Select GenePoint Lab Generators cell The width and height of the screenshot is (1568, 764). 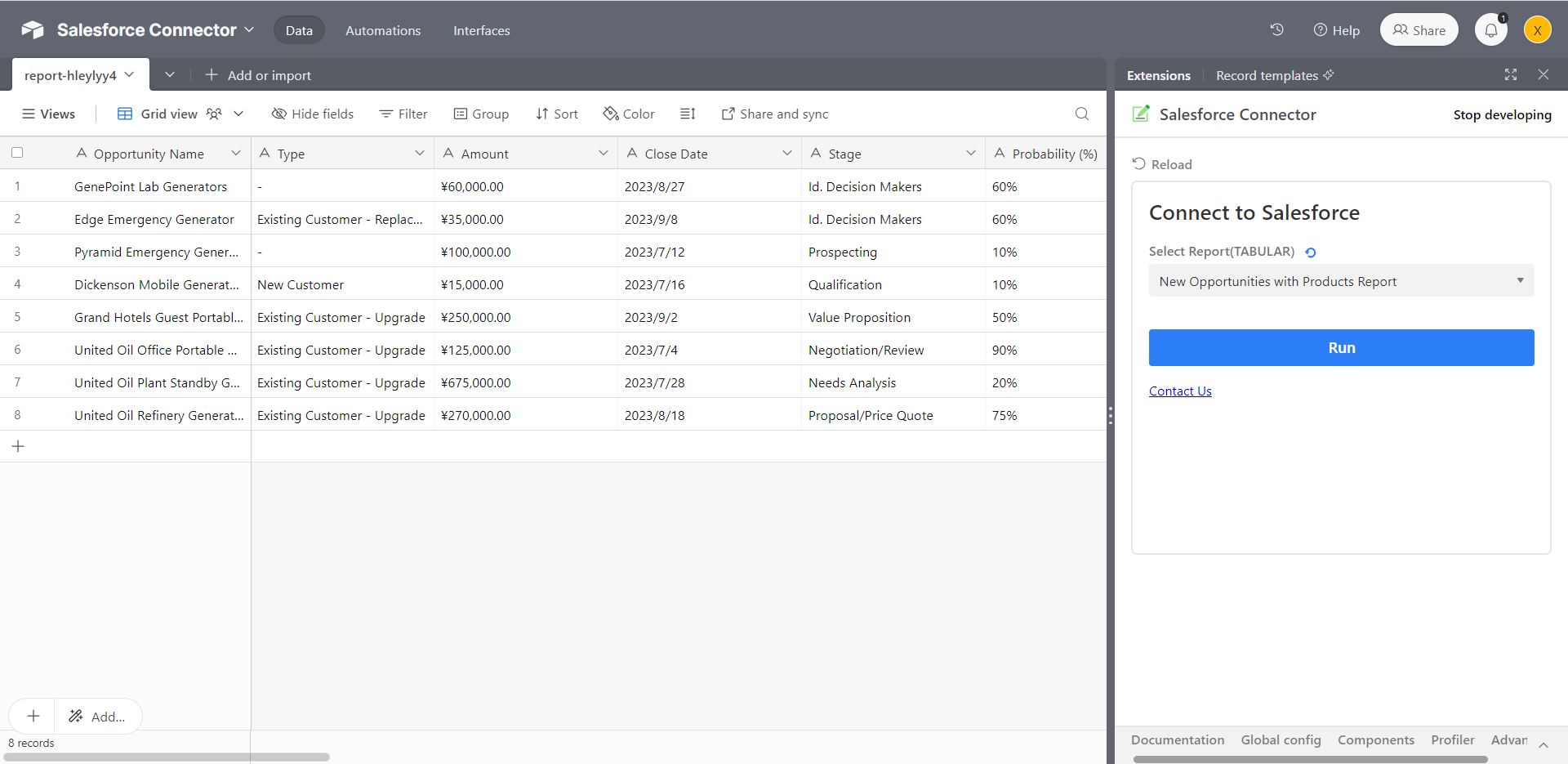pyautogui.click(x=151, y=186)
